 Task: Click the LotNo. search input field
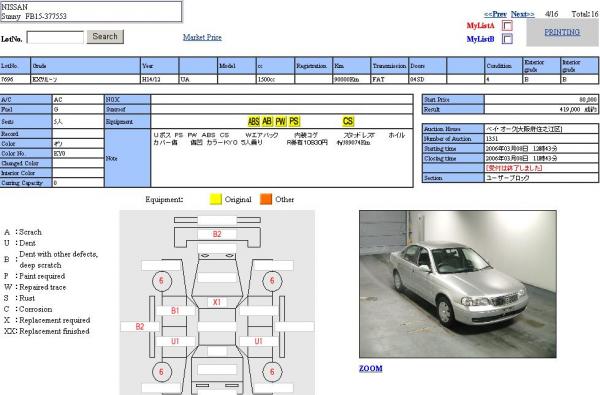tap(55, 38)
